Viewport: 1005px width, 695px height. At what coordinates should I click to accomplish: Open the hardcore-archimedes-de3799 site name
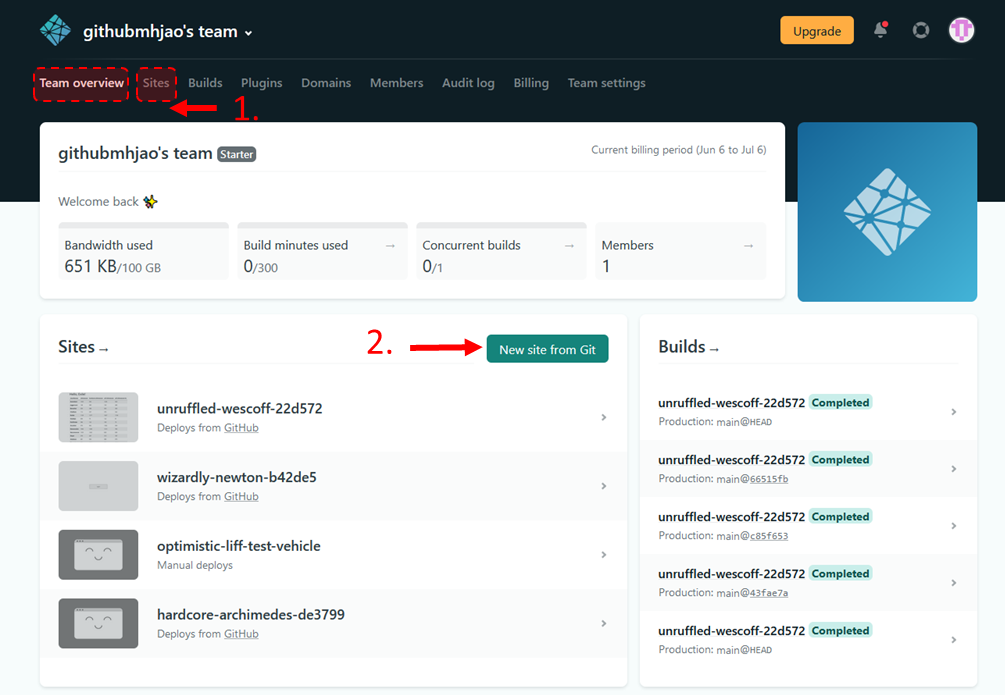point(251,615)
